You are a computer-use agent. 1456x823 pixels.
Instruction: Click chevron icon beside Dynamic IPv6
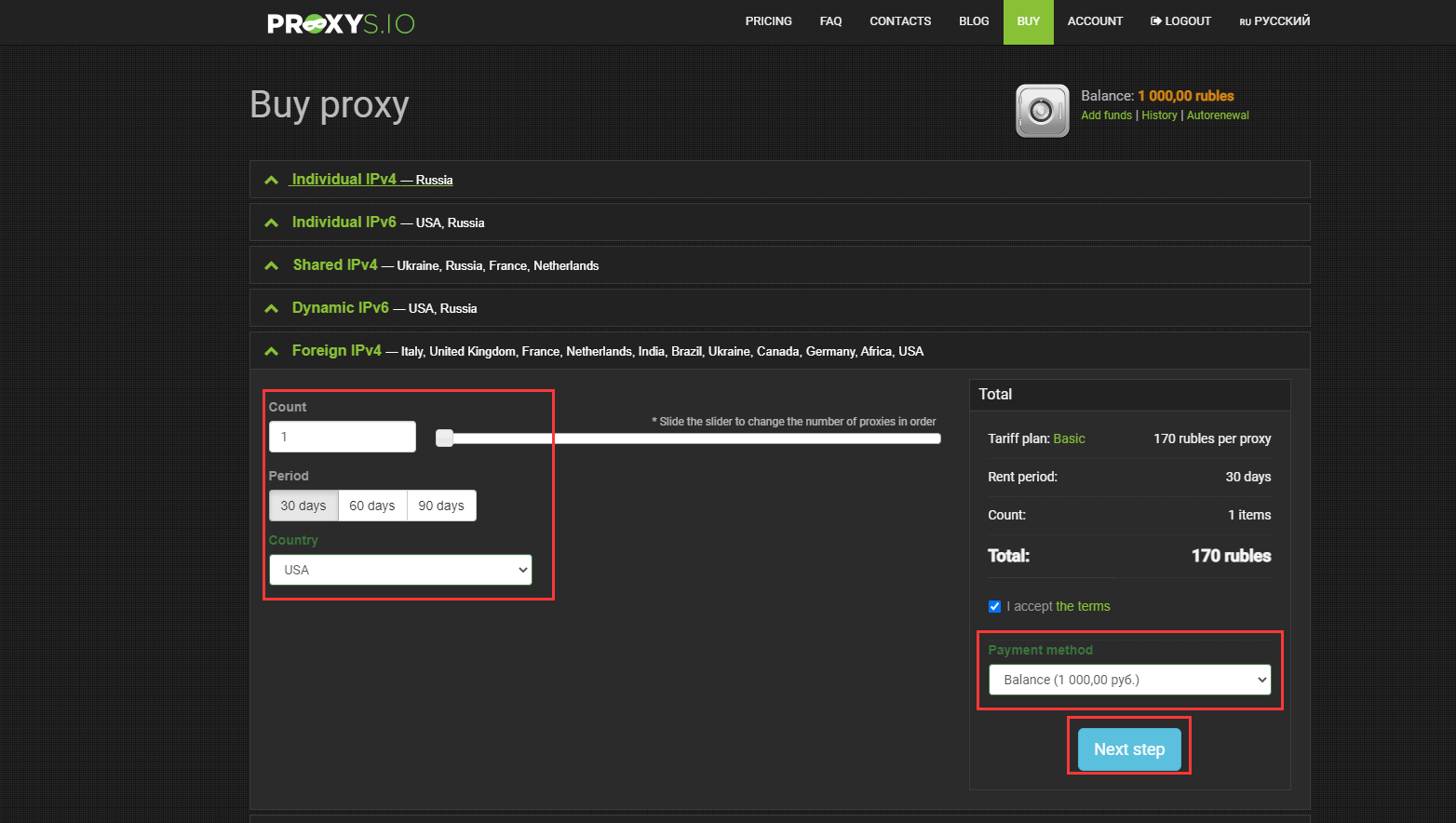click(271, 308)
